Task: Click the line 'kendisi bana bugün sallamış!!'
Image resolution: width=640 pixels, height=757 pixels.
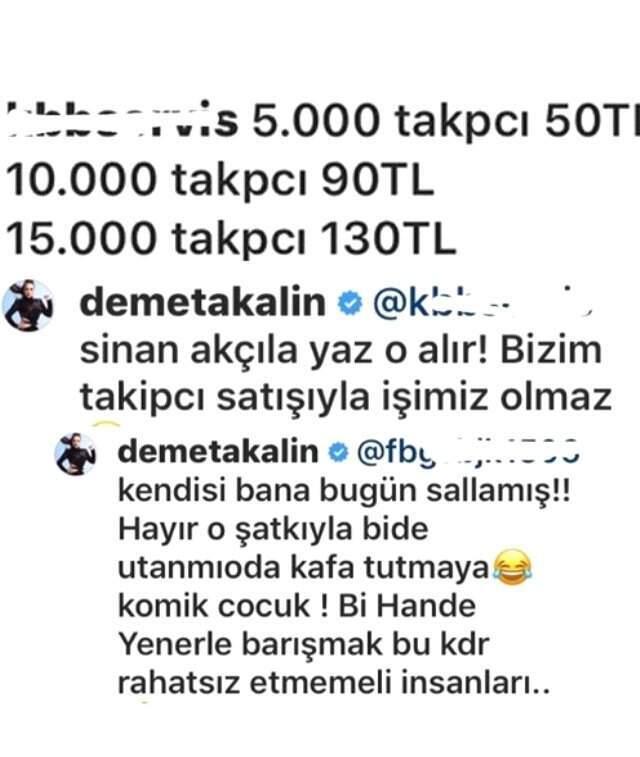Action: pyautogui.click(x=344, y=491)
